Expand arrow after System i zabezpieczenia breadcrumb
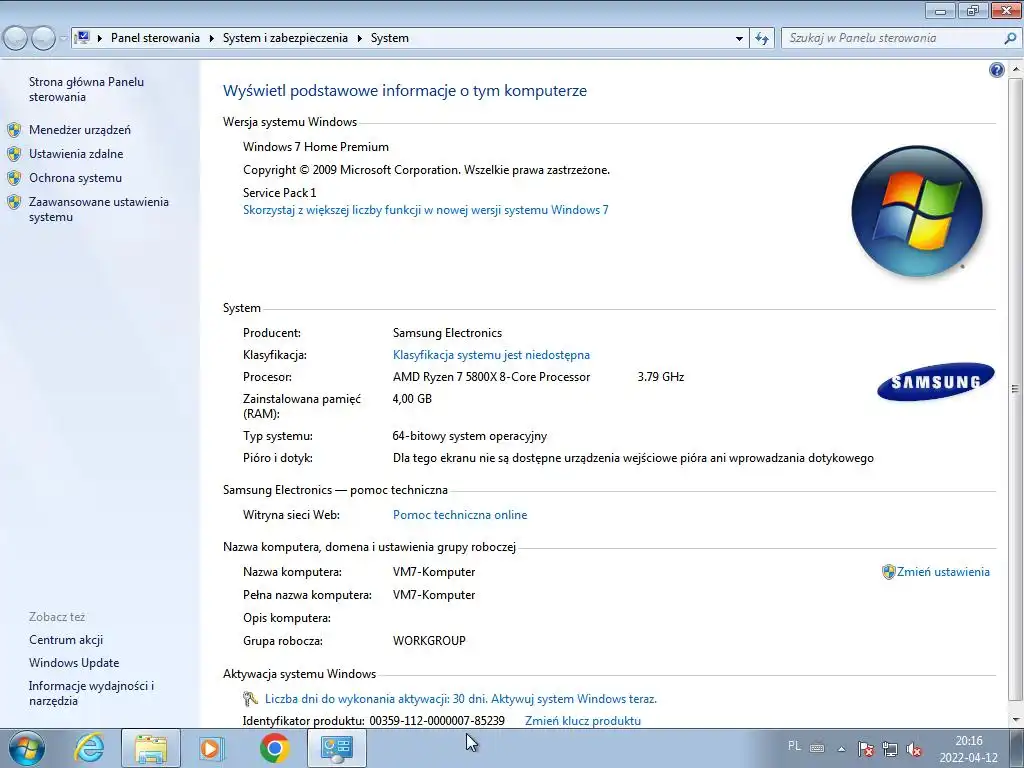Image resolution: width=1024 pixels, height=768 pixels. (359, 39)
